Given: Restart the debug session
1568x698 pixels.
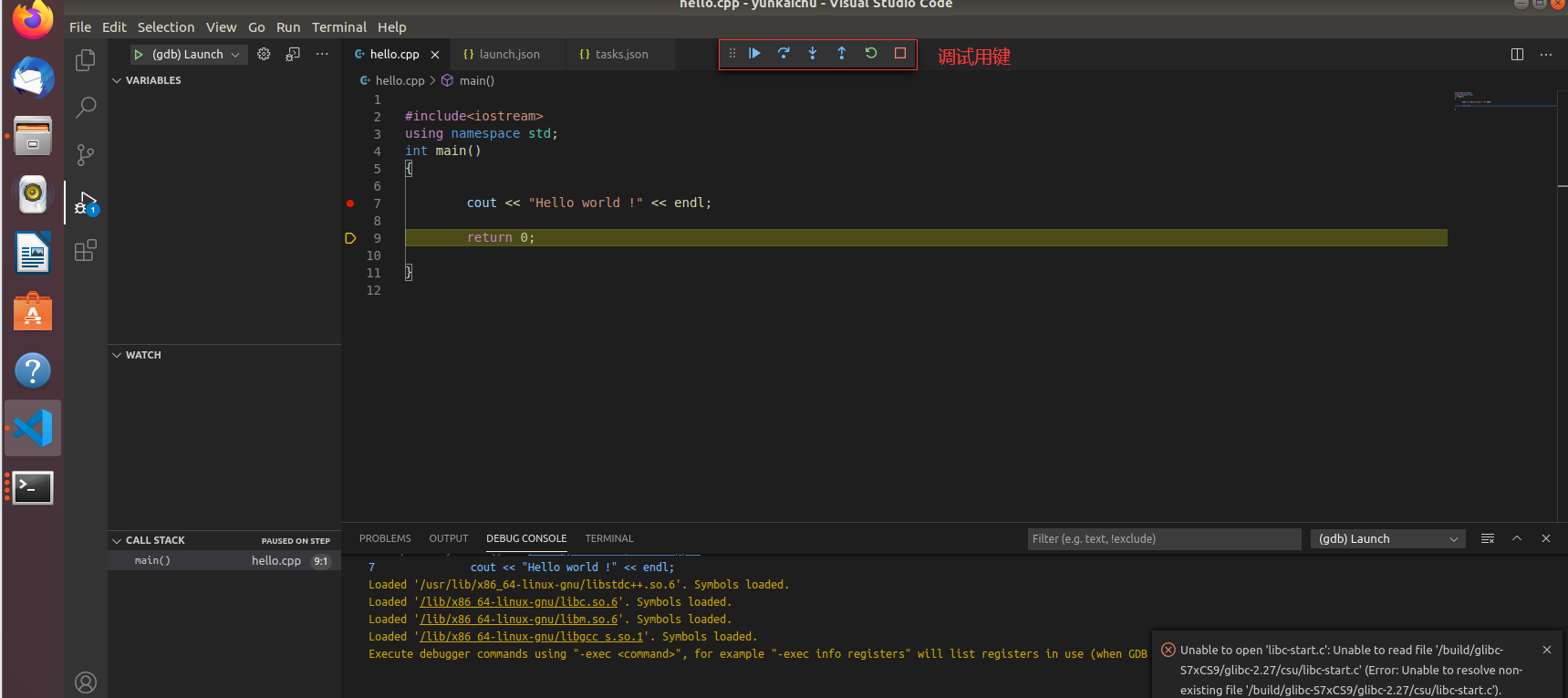Looking at the screenshot, I should [871, 53].
